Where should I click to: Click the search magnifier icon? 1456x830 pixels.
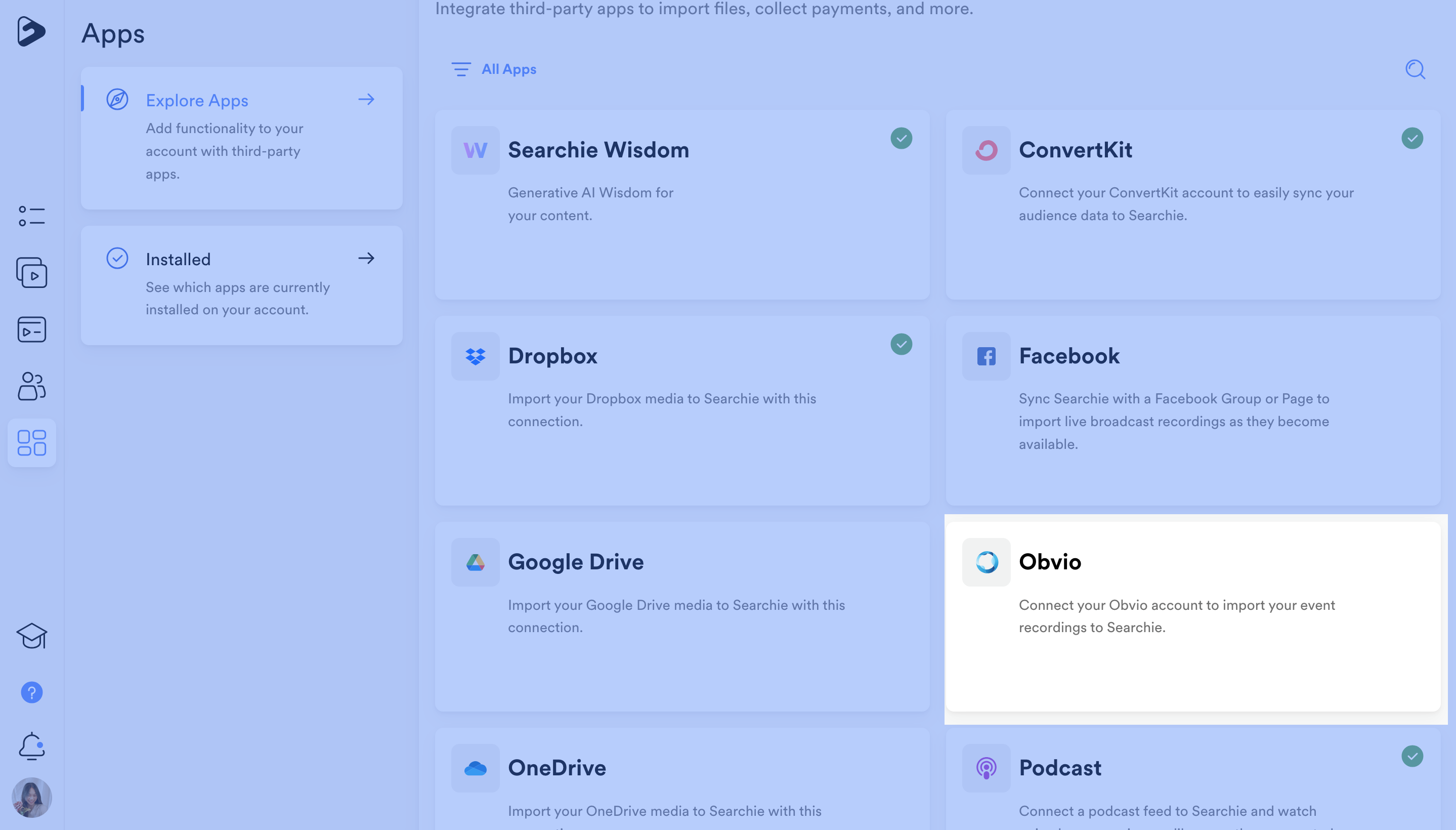[x=1415, y=69]
